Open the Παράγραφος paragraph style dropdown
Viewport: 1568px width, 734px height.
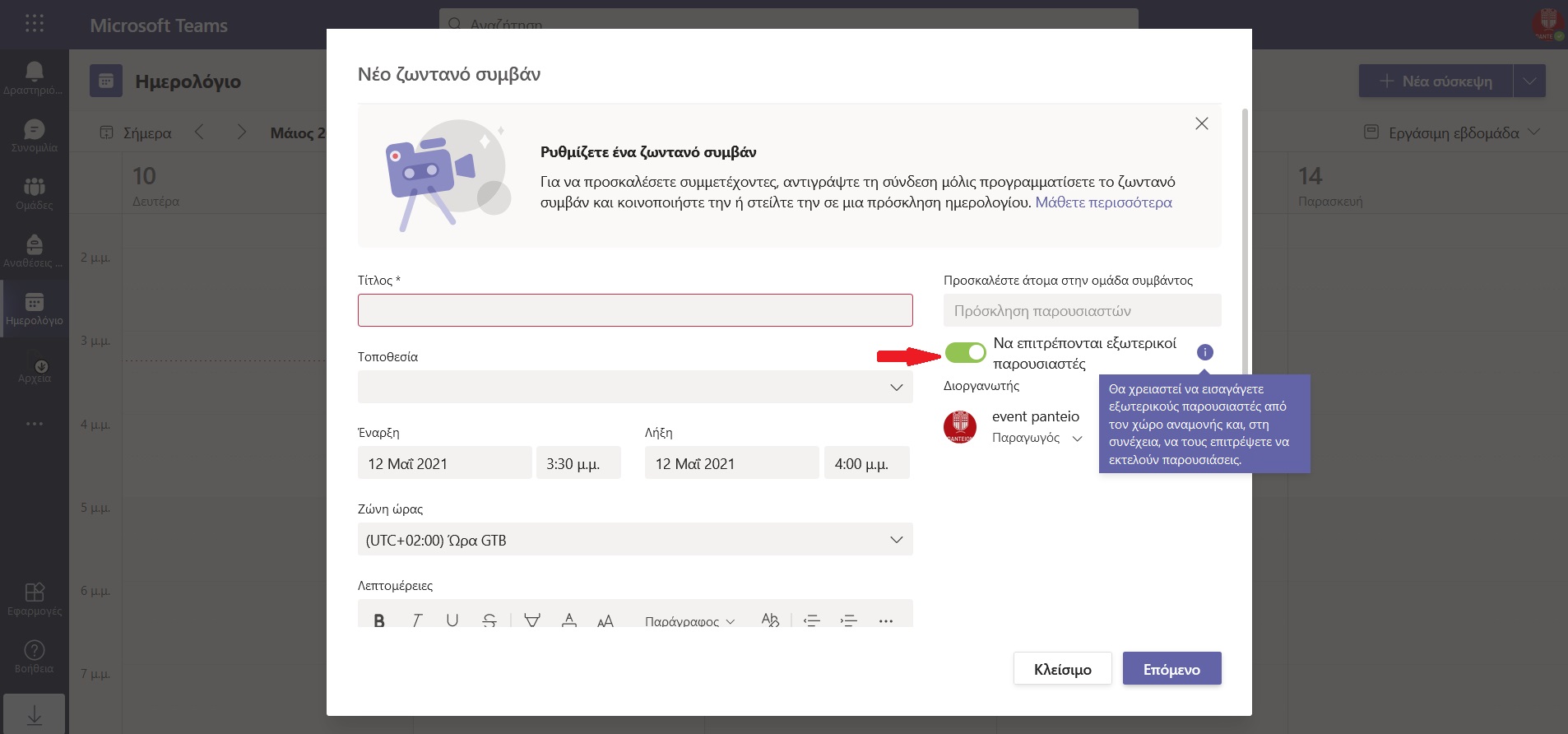(689, 620)
